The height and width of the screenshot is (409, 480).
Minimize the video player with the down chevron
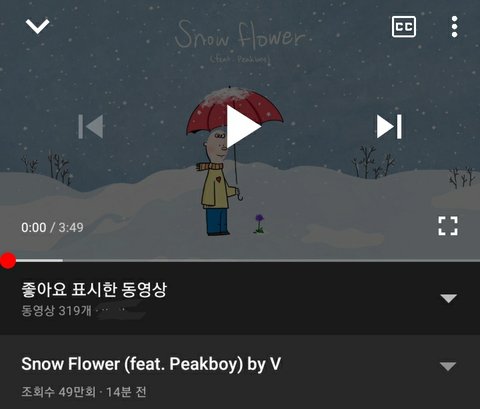(37, 26)
